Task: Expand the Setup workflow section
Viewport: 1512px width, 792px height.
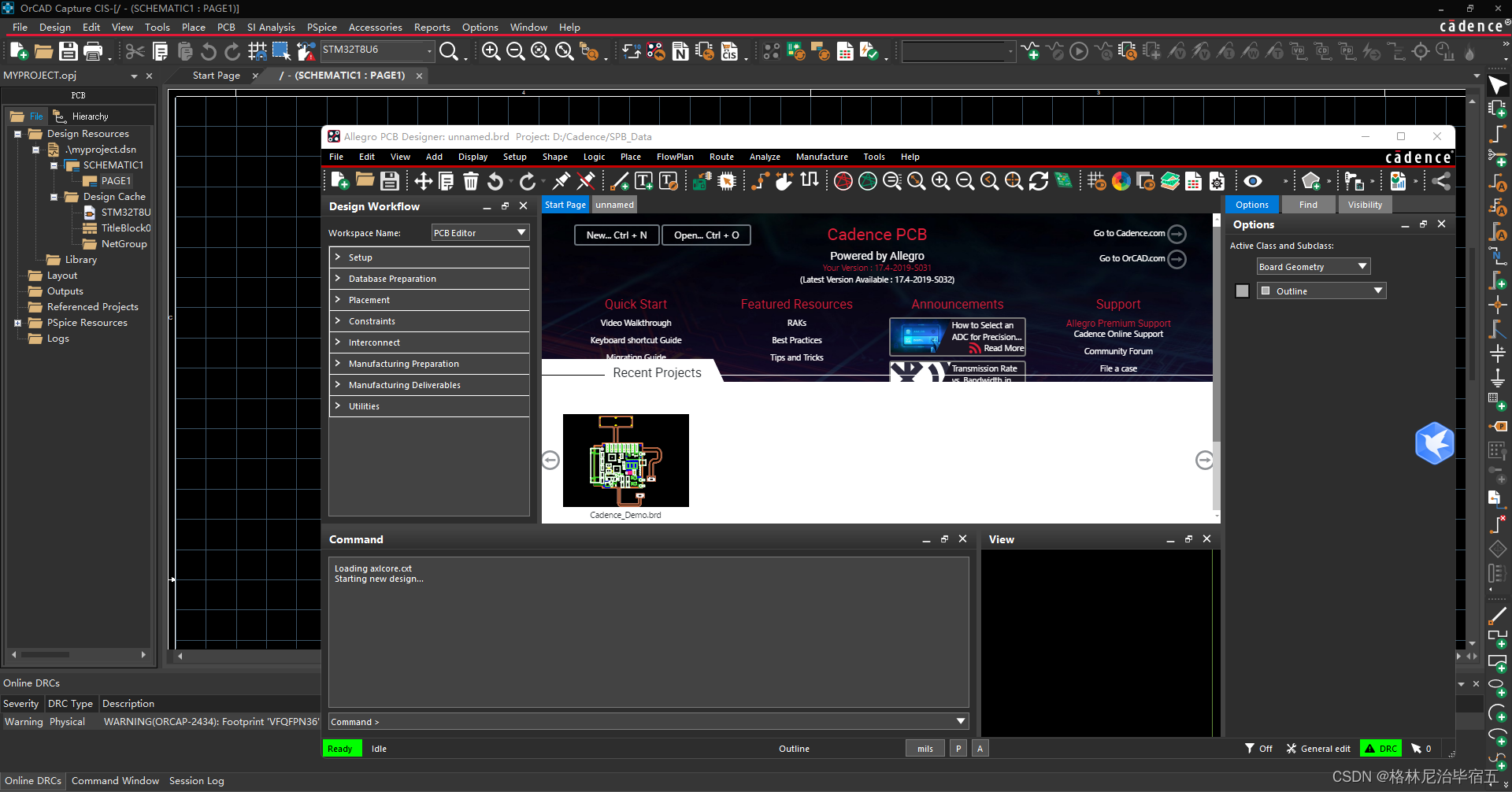Action: [429, 257]
